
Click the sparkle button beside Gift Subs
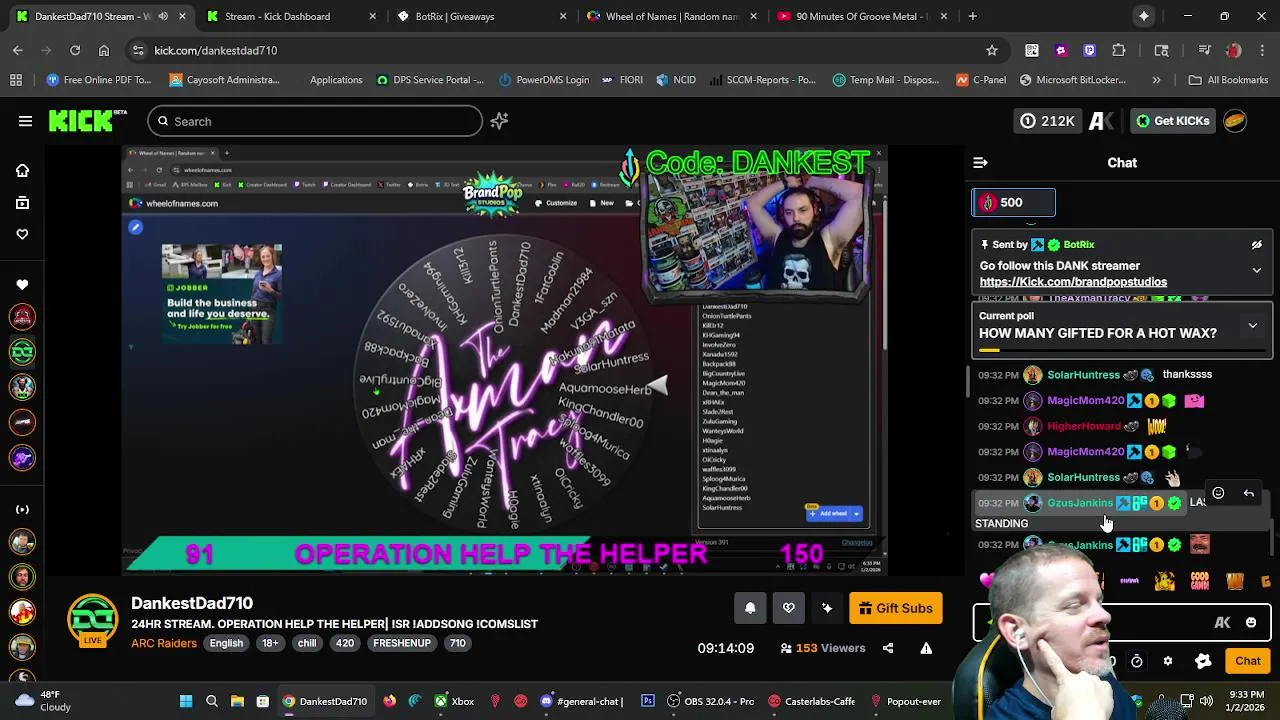click(x=827, y=608)
